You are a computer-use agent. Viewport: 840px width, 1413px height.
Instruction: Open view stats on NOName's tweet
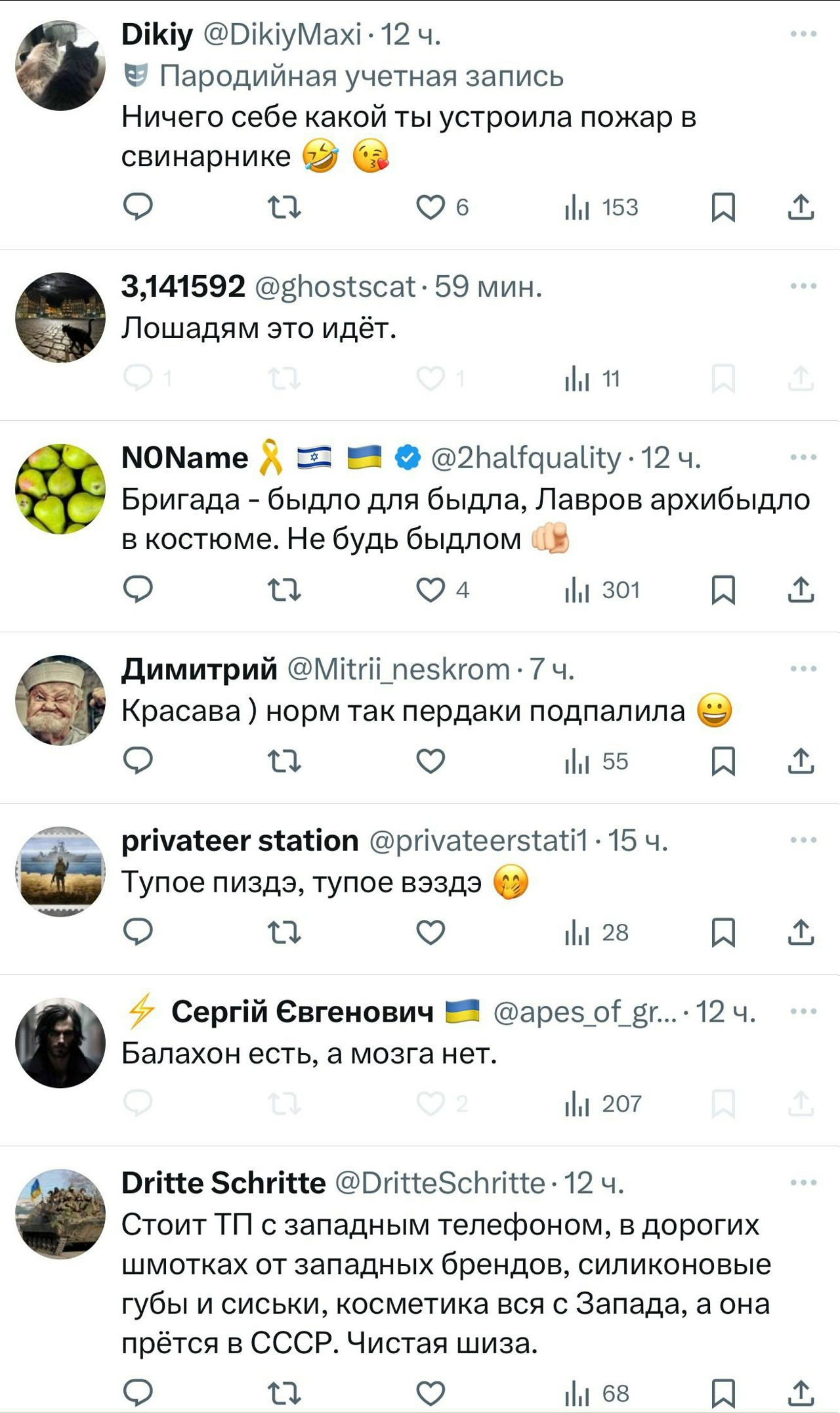(602, 590)
